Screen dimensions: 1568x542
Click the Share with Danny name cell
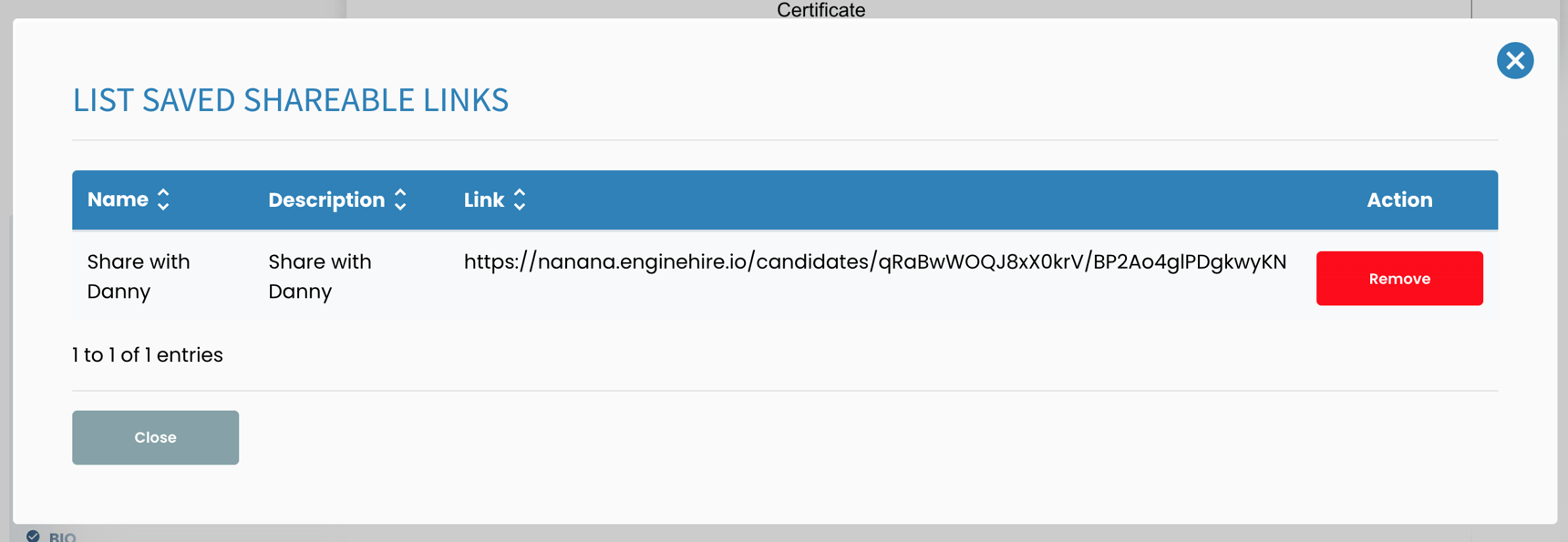tap(139, 276)
